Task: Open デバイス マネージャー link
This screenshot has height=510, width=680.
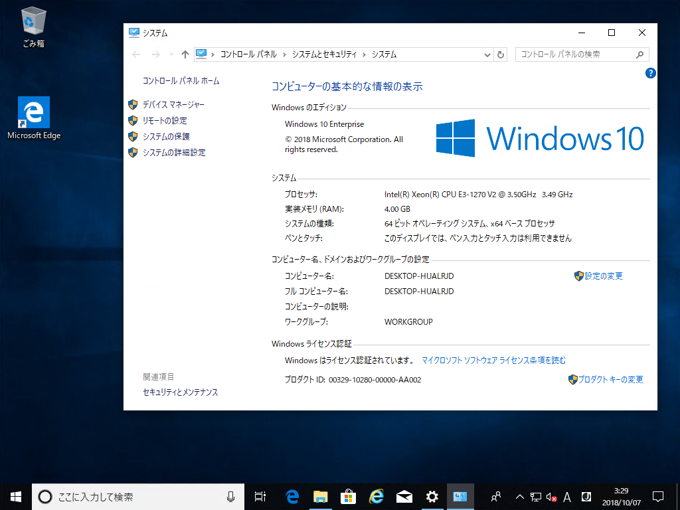Action: coord(173,105)
